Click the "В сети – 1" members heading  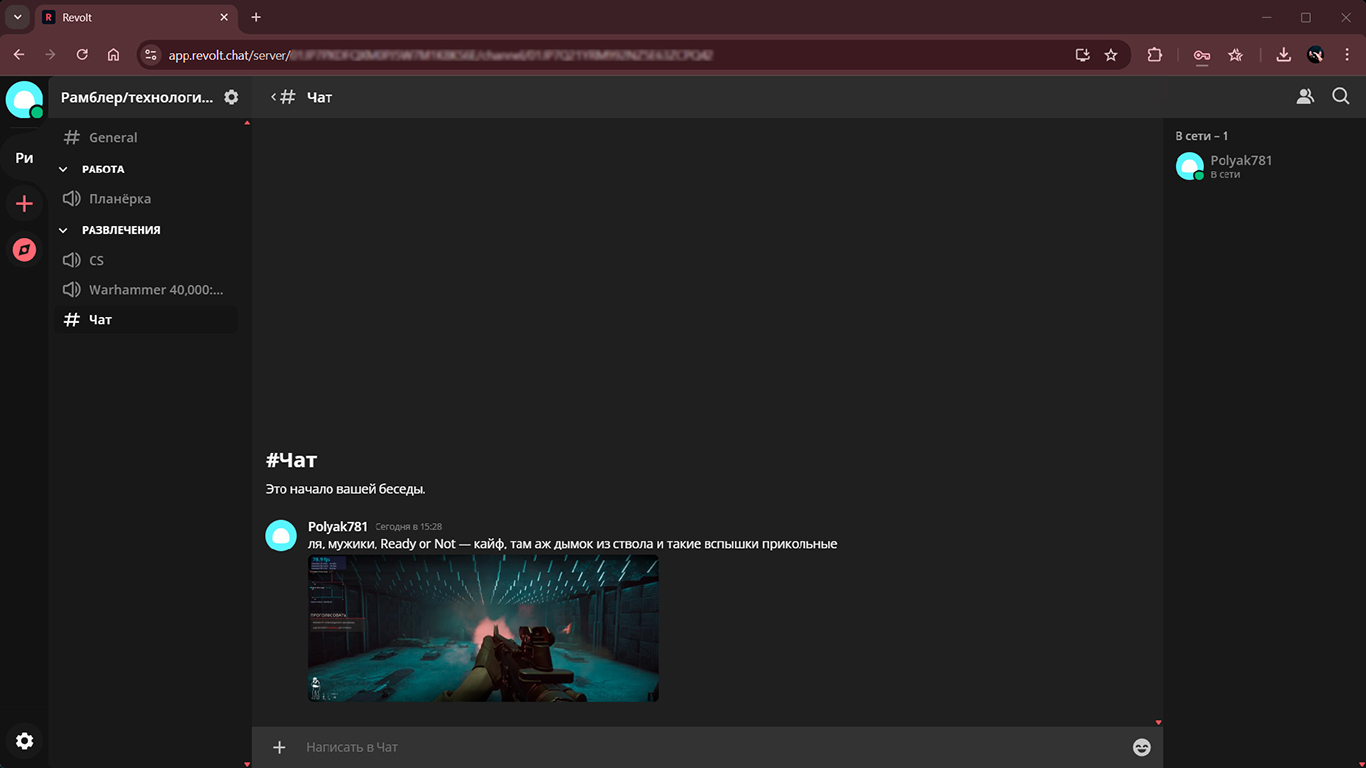(x=1202, y=136)
